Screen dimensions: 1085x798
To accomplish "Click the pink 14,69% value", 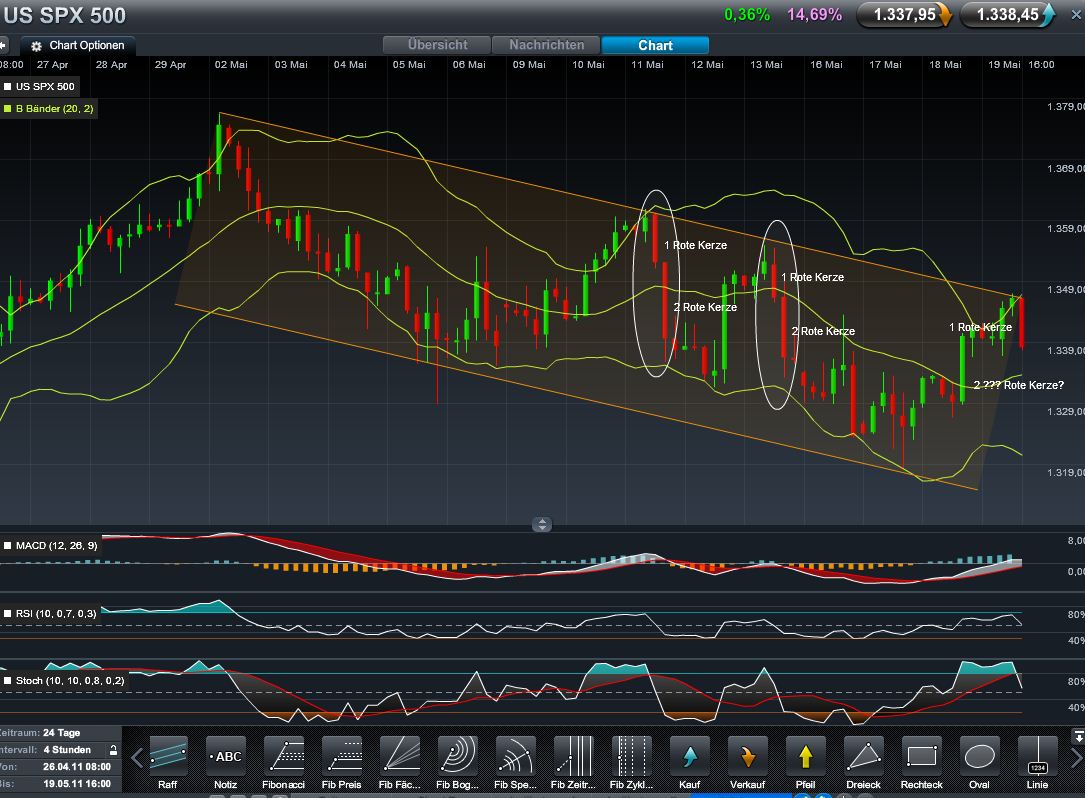I will pyautogui.click(x=814, y=15).
